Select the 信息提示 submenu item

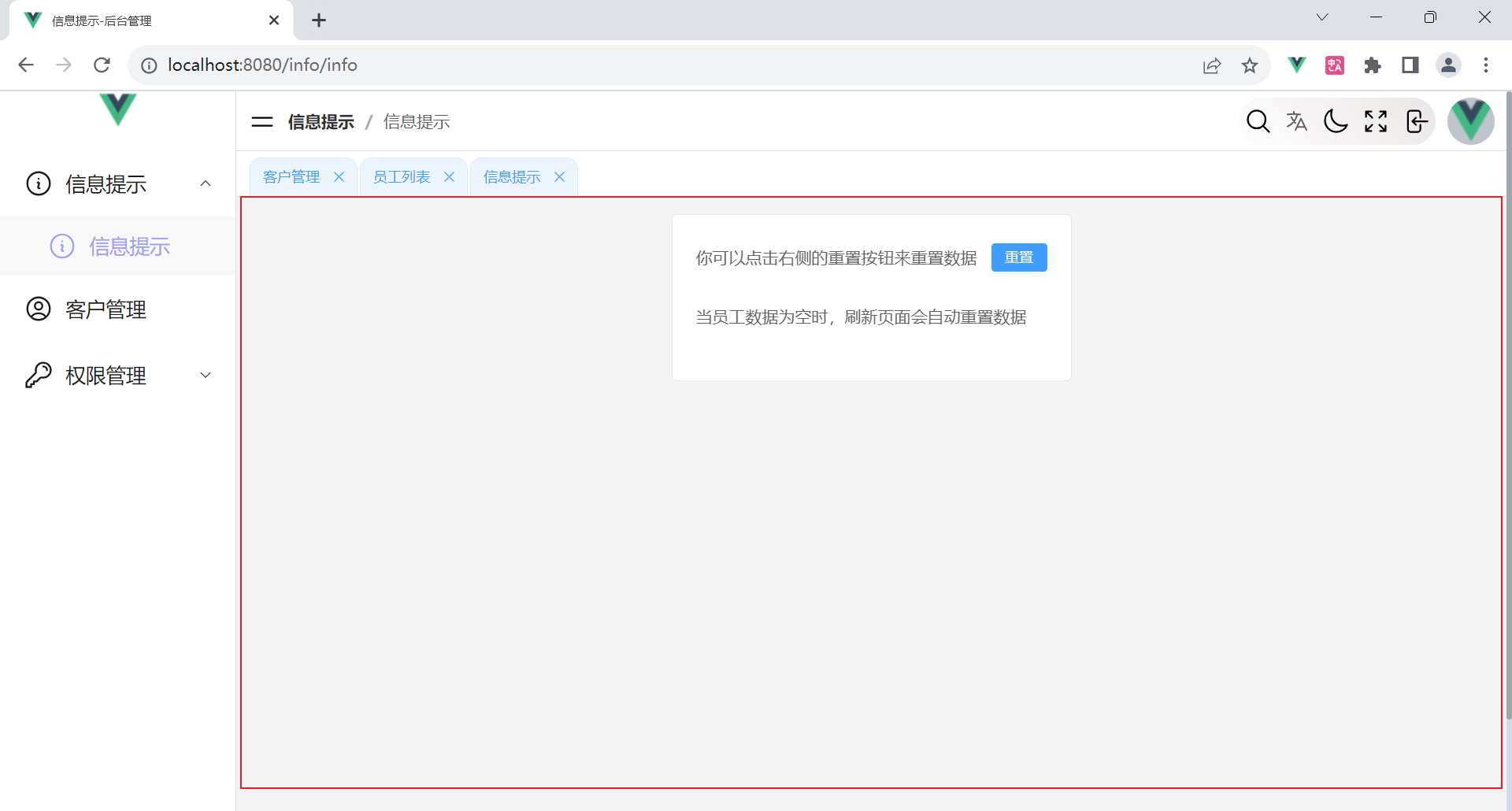pos(118,246)
